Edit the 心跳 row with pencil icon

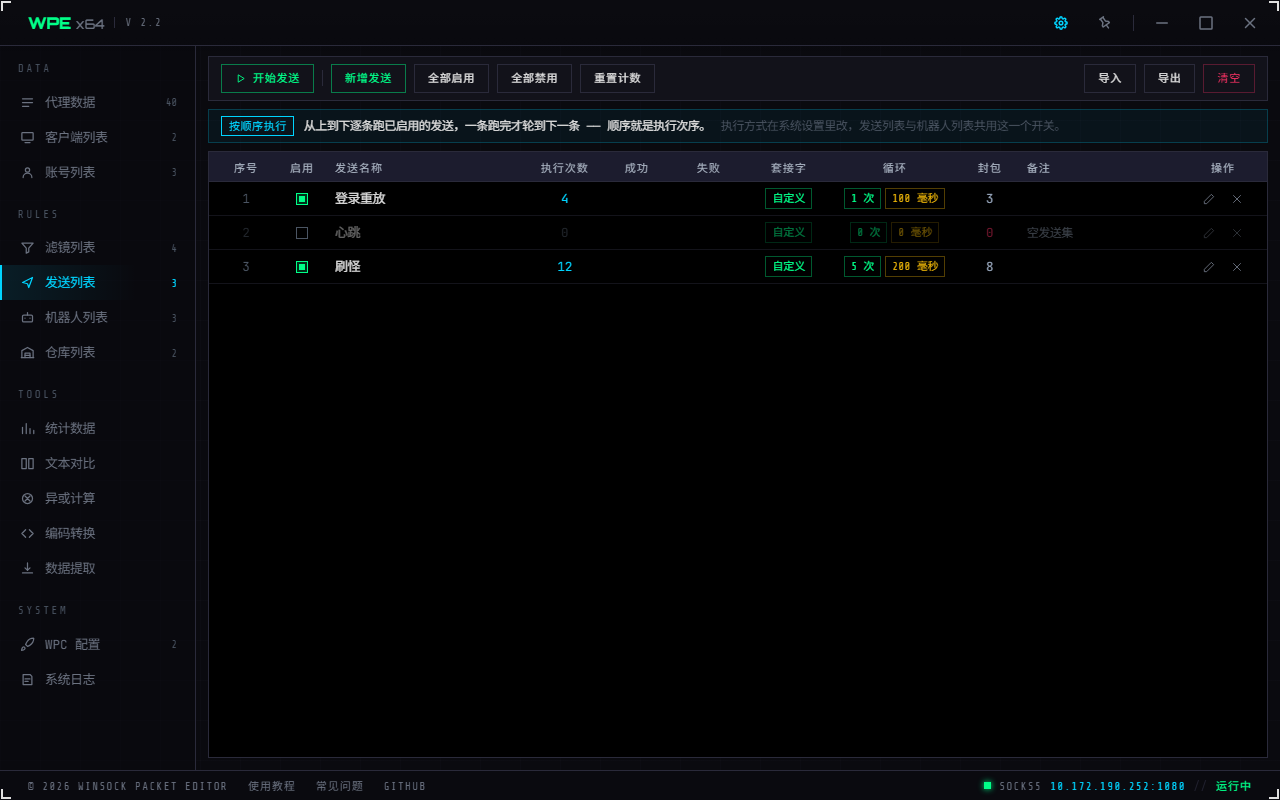tap(1209, 233)
